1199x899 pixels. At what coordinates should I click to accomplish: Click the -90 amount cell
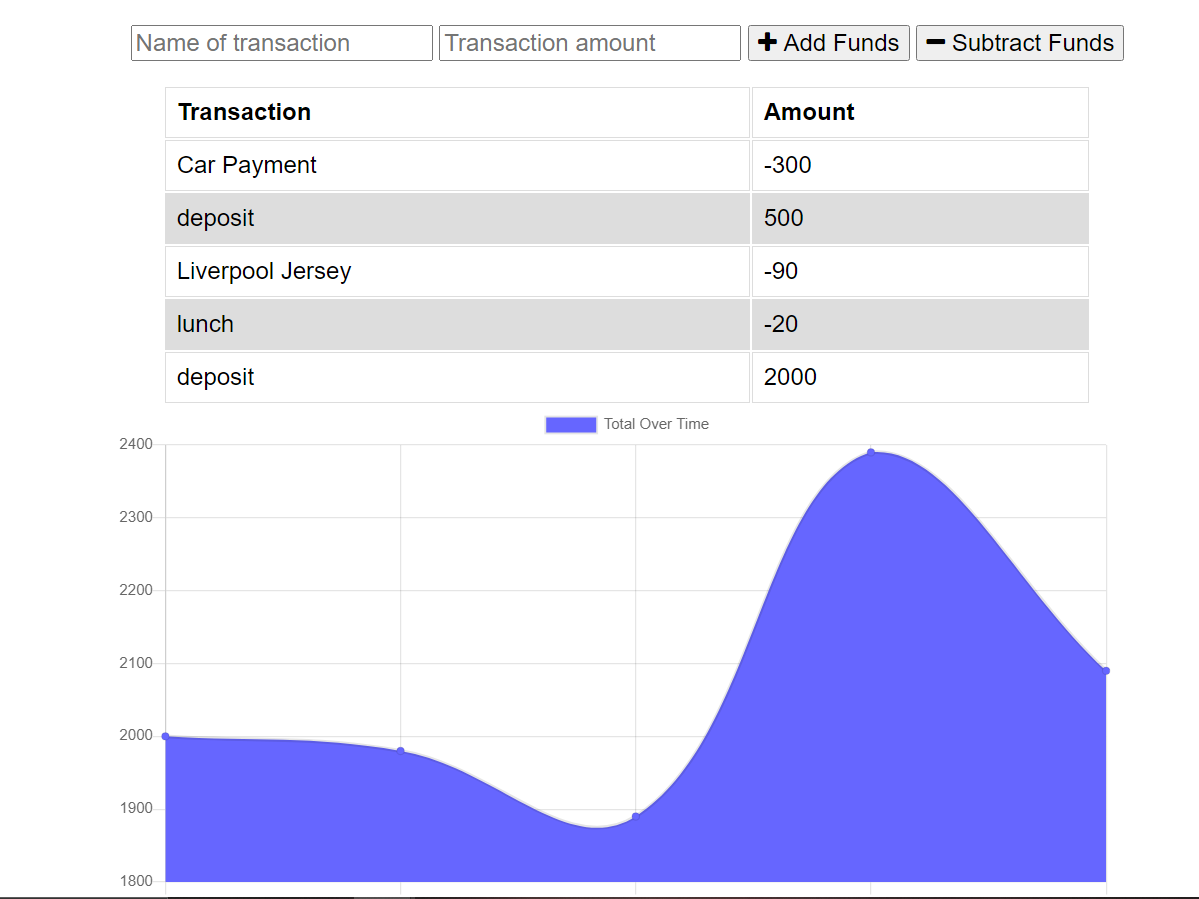(x=781, y=271)
